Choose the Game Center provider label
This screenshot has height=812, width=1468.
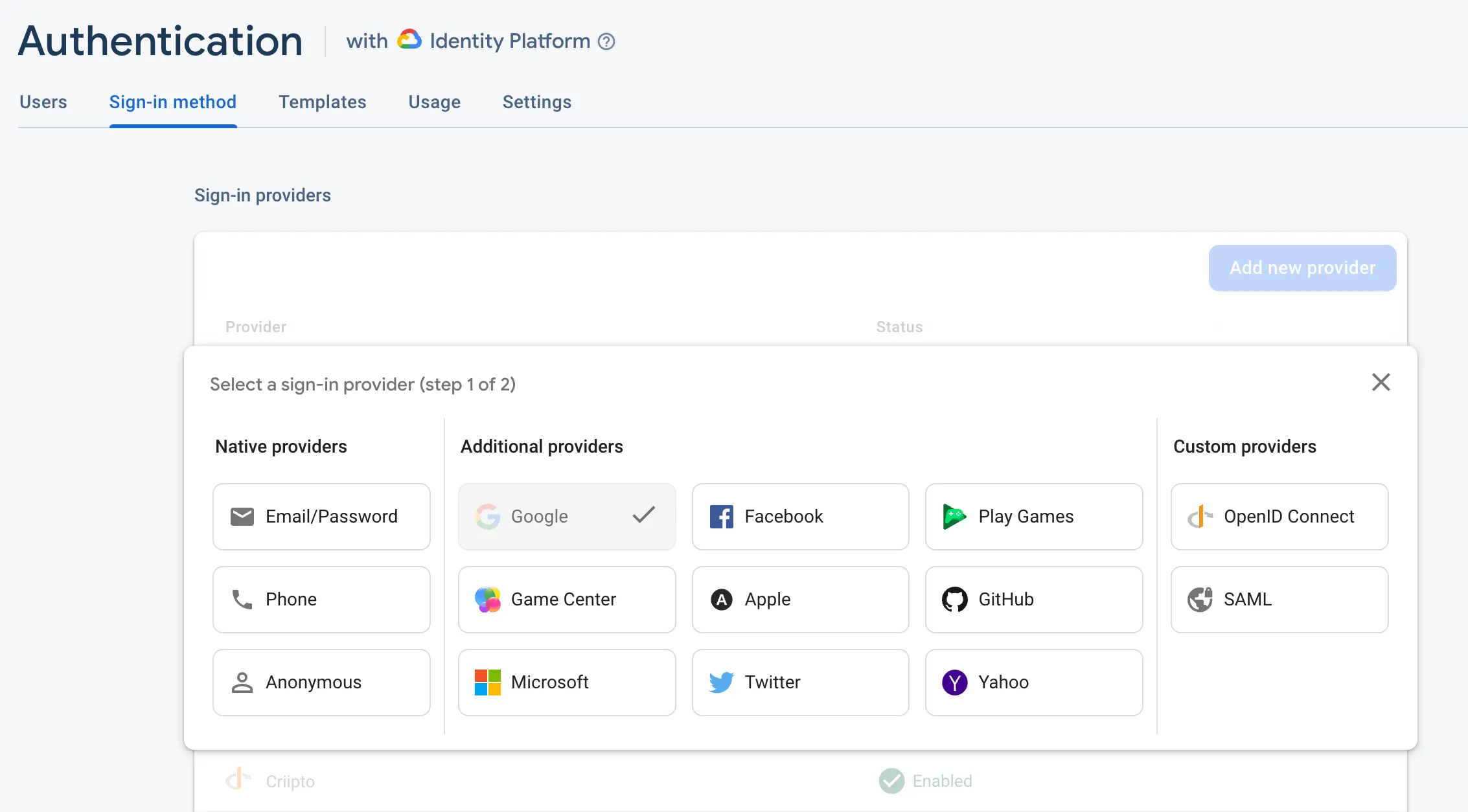(564, 600)
